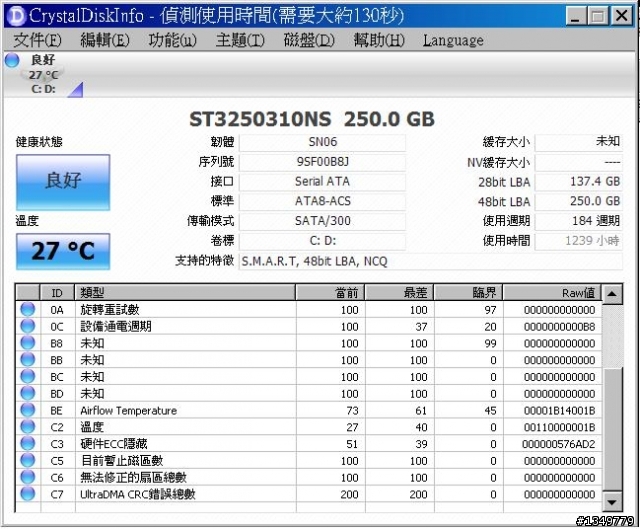Screen dimensions: 640x529
Task: Click raw value 00110000001B
Action: pos(559,427)
